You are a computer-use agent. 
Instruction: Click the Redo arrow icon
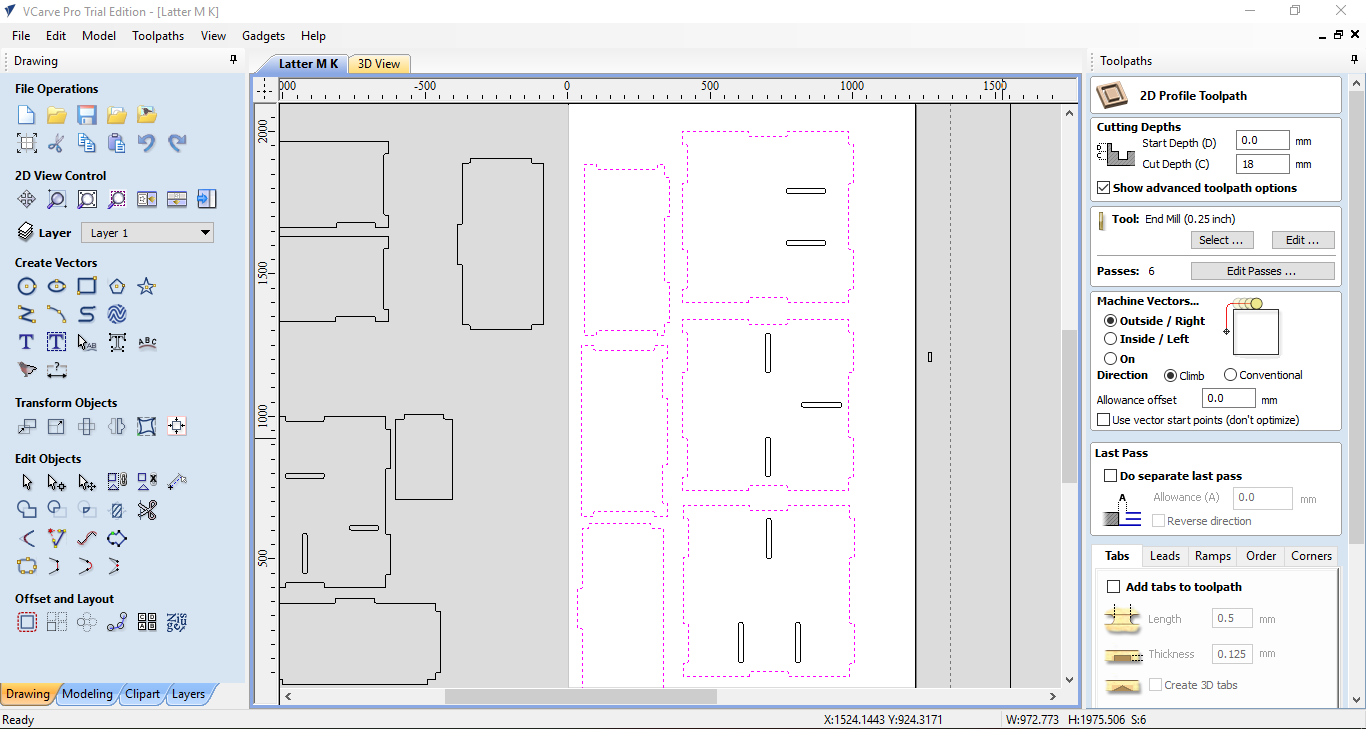(177, 143)
